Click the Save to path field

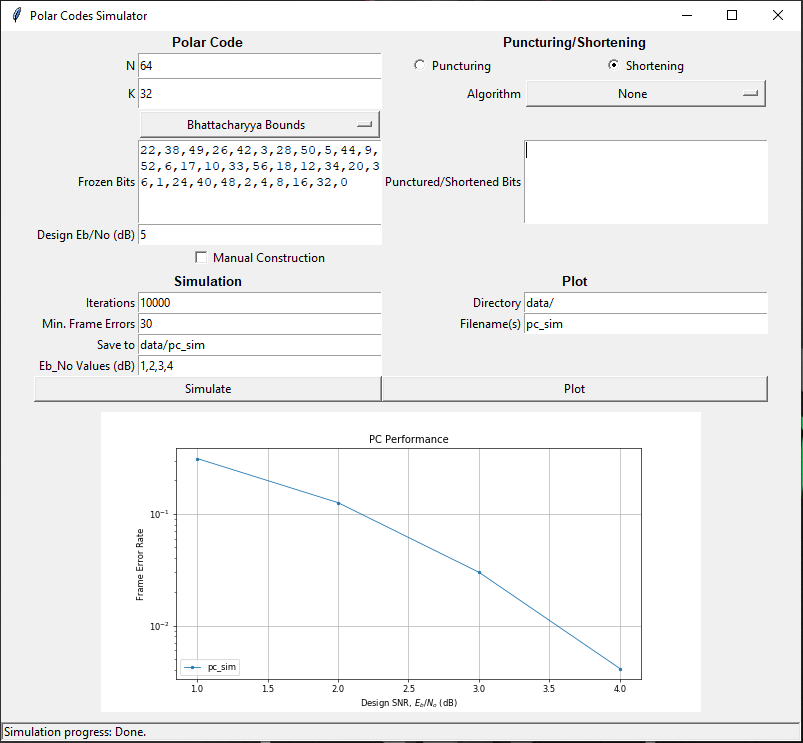(260, 345)
